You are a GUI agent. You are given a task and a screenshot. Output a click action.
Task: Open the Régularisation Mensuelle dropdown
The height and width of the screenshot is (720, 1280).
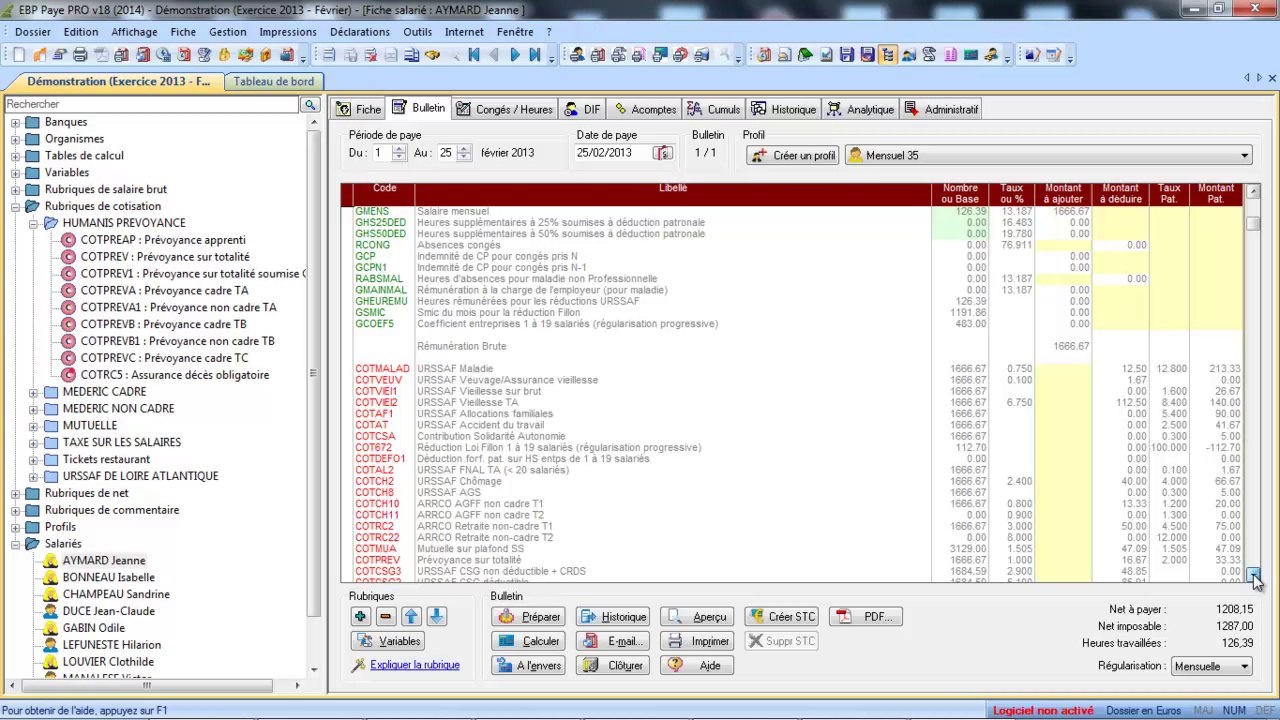point(1245,666)
